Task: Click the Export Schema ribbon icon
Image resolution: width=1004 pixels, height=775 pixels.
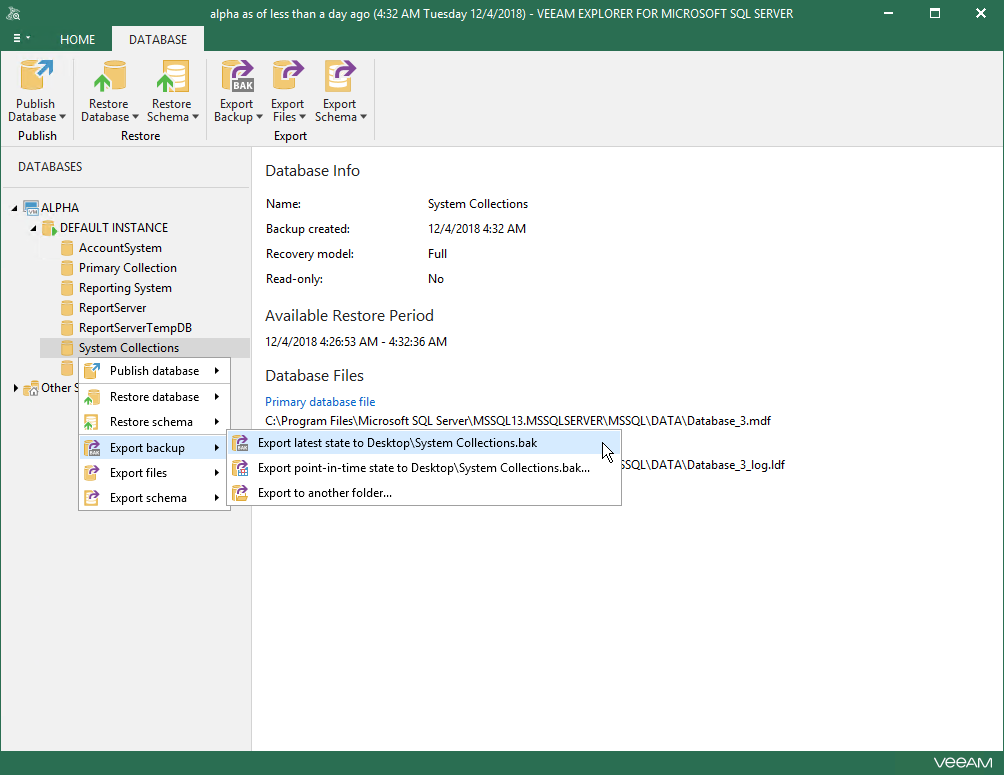Action: [x=339, y=76]
